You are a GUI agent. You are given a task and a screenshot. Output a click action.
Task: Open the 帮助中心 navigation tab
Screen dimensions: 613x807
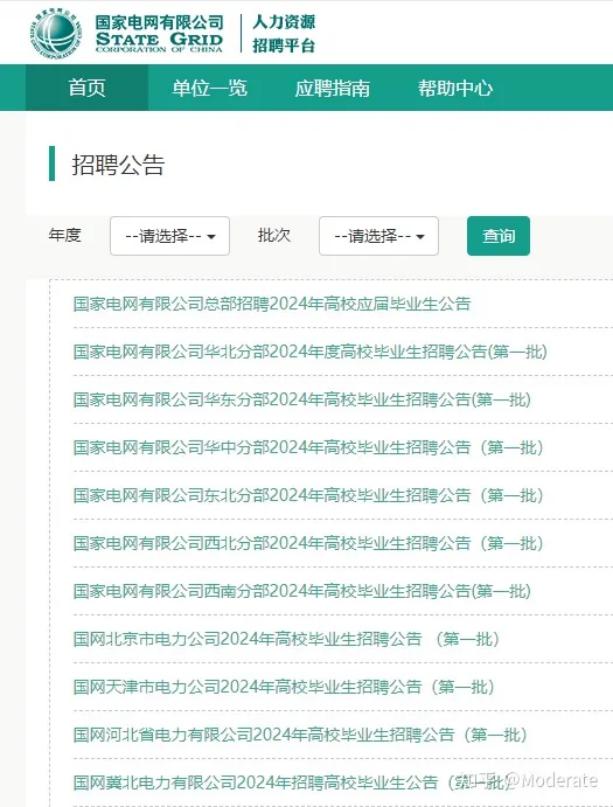coord(455,88)
